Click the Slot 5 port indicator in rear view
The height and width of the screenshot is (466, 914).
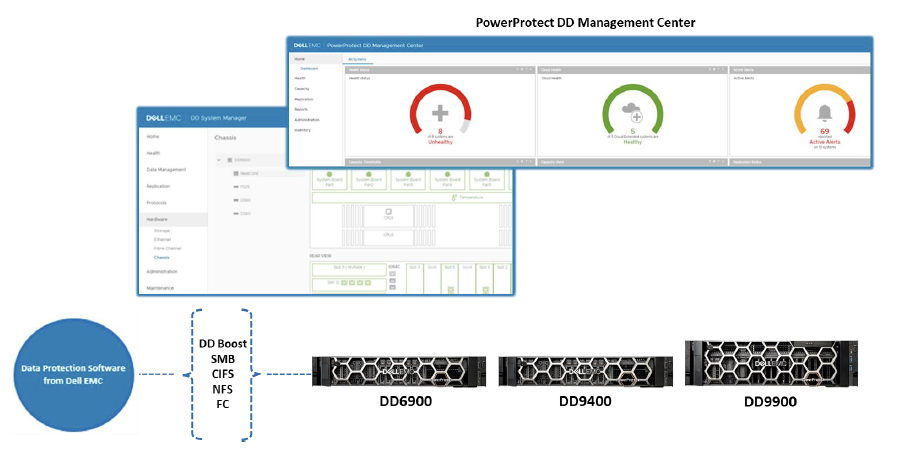[451, 289]
